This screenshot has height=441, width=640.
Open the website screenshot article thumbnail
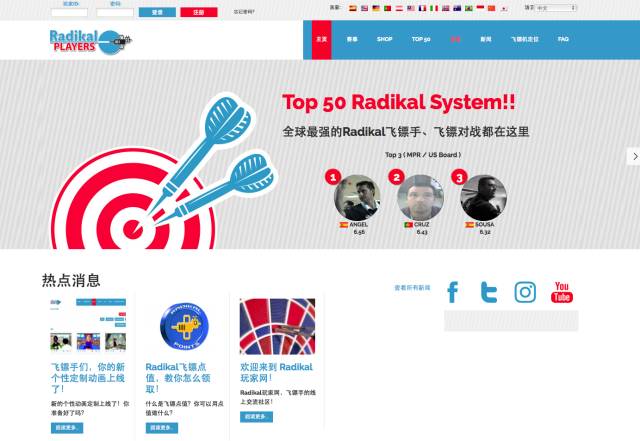[88, 325]
